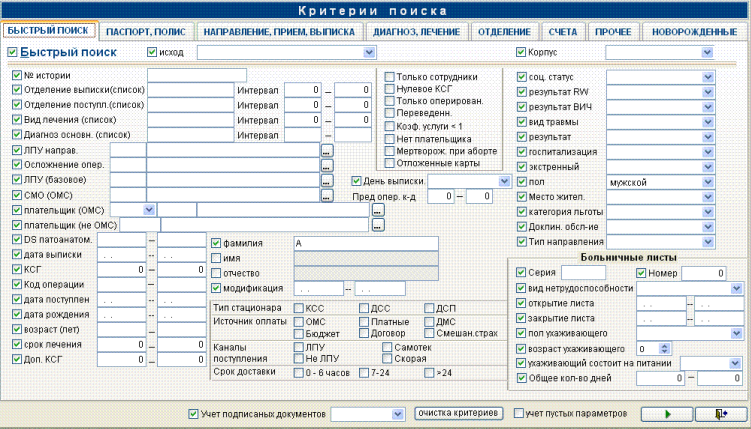The height and width of the screenshot is (429, 751).
Task: Run search with green play arrow button
Action: (667, 414)
